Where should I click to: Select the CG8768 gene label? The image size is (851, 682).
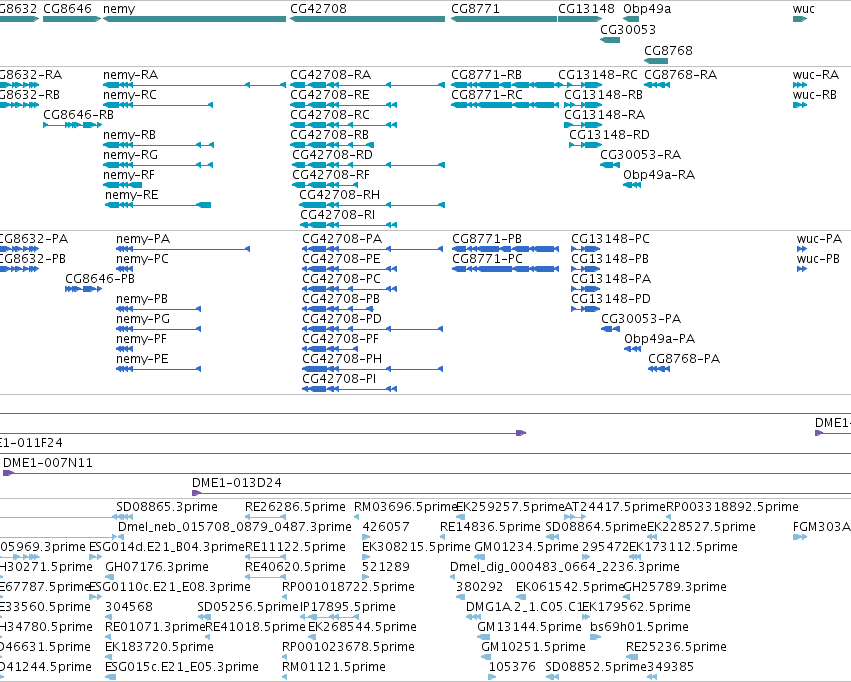point(668,50)
